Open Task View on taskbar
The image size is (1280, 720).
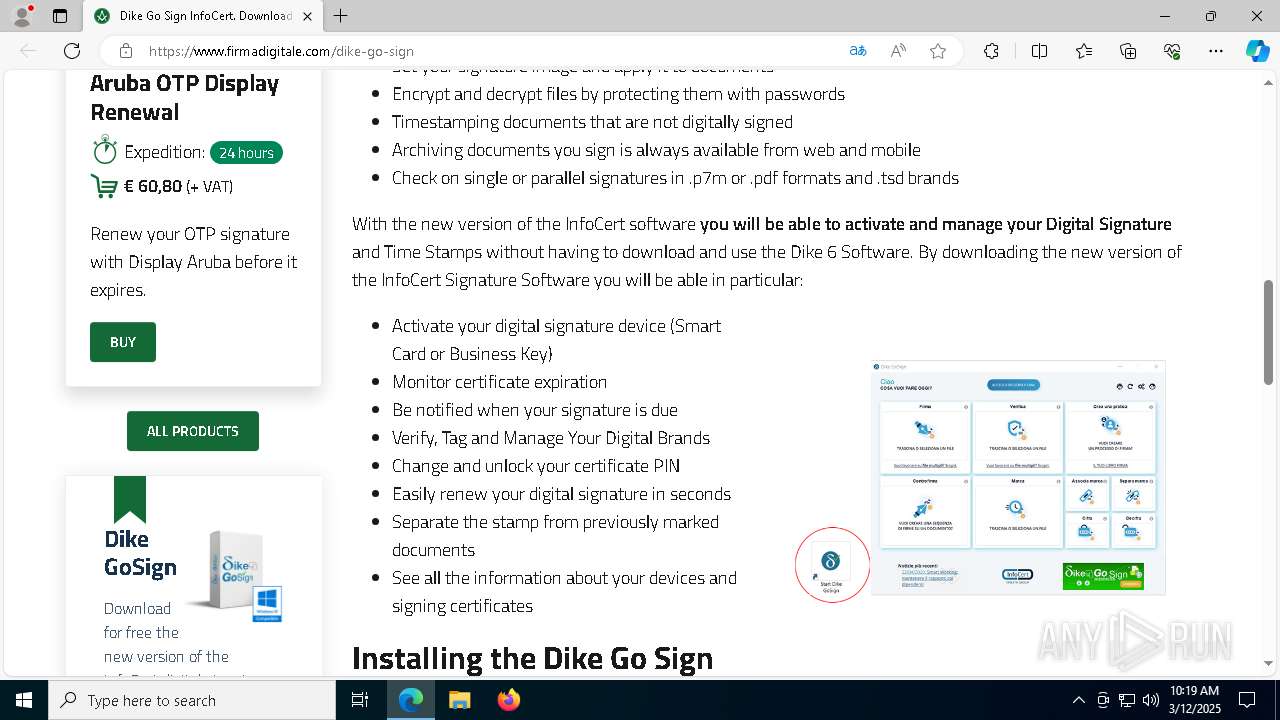[x=360, y=700]
